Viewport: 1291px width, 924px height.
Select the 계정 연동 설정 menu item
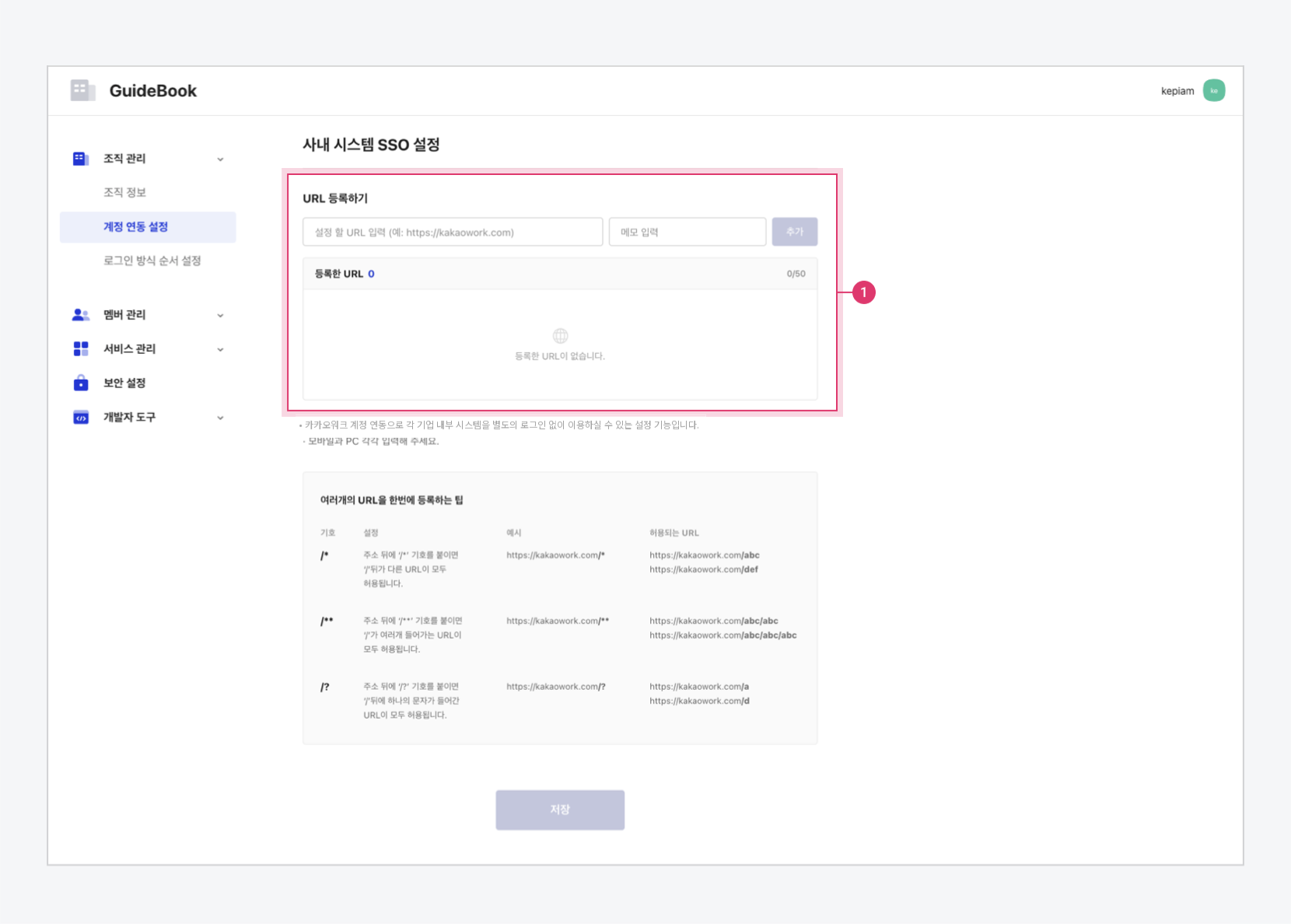(148, 227)
